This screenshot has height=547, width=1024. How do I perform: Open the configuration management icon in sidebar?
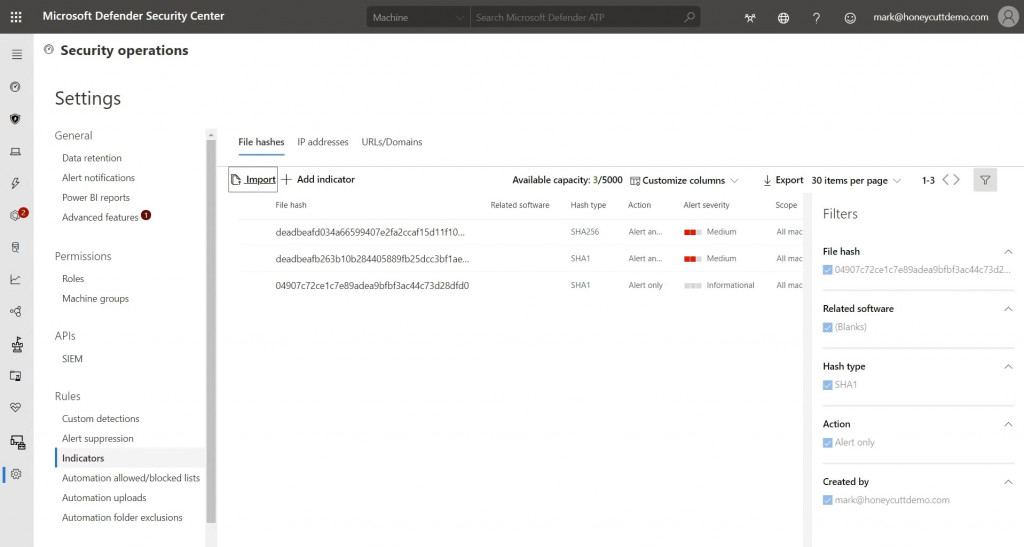[x=18, y=443]
